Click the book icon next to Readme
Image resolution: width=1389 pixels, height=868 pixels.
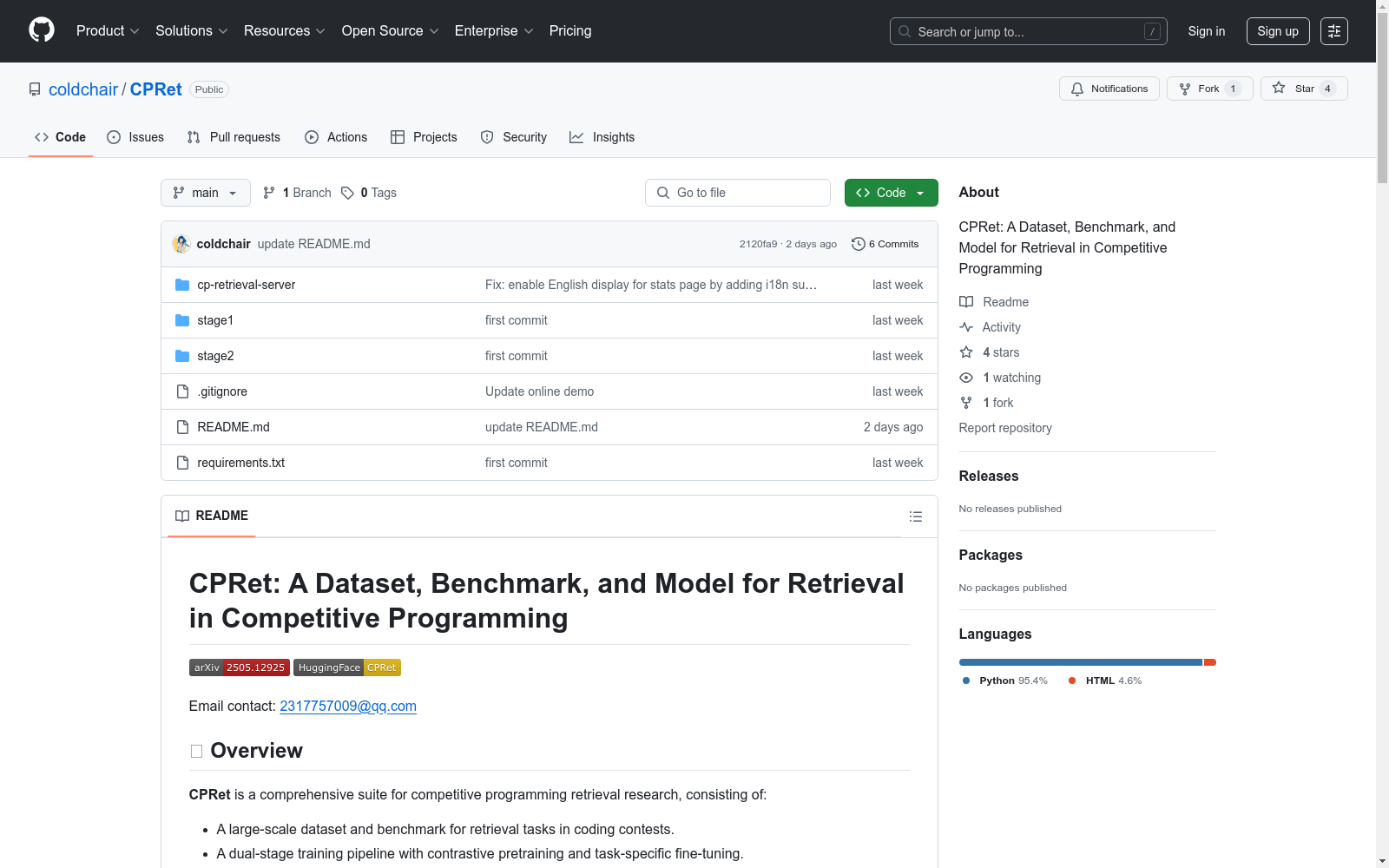click(966, 302)
